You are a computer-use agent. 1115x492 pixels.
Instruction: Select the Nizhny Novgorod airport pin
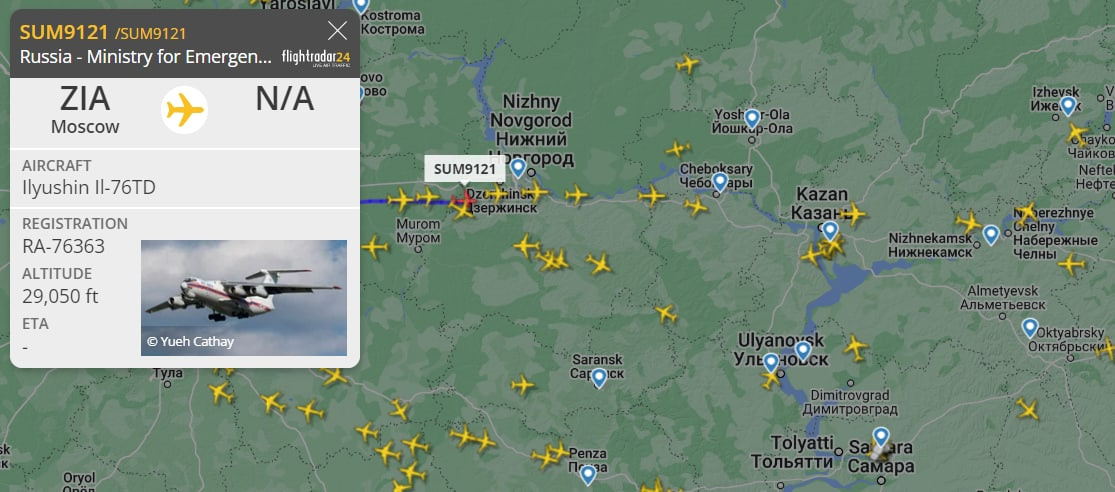point(518,169)
